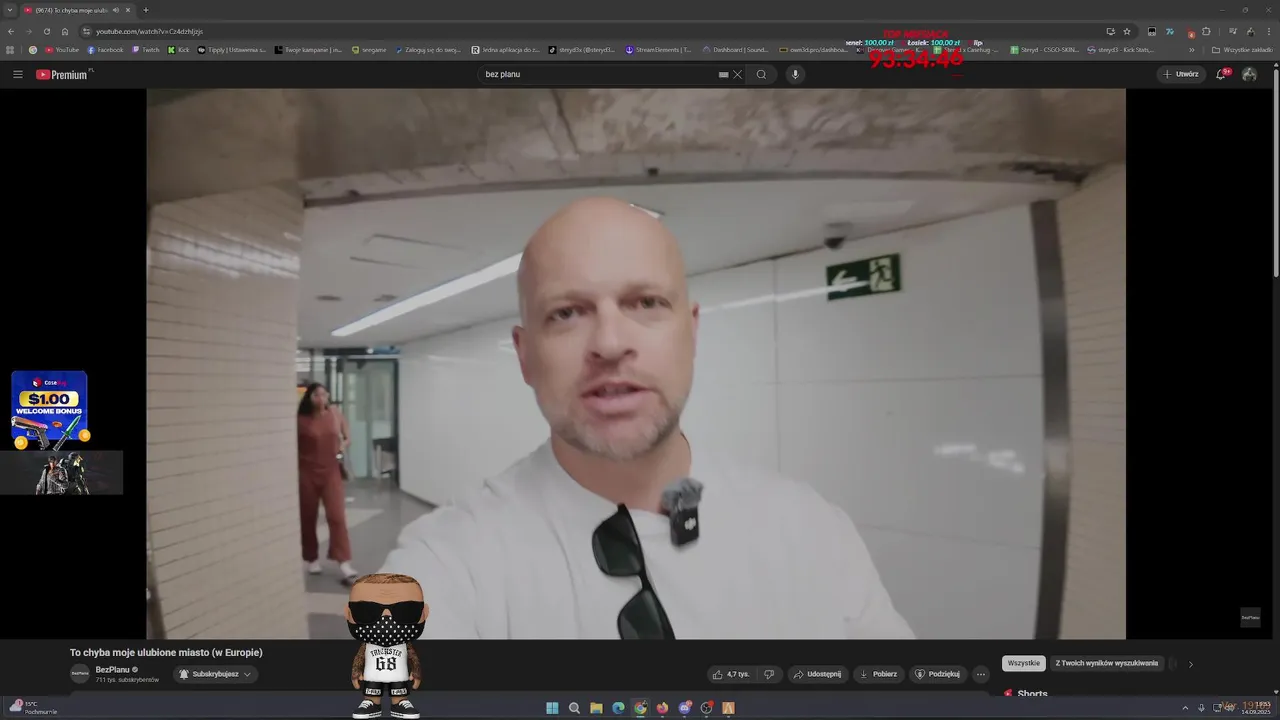
Task: Open Windows taskbar search
Action: click(x=574, y=708)
